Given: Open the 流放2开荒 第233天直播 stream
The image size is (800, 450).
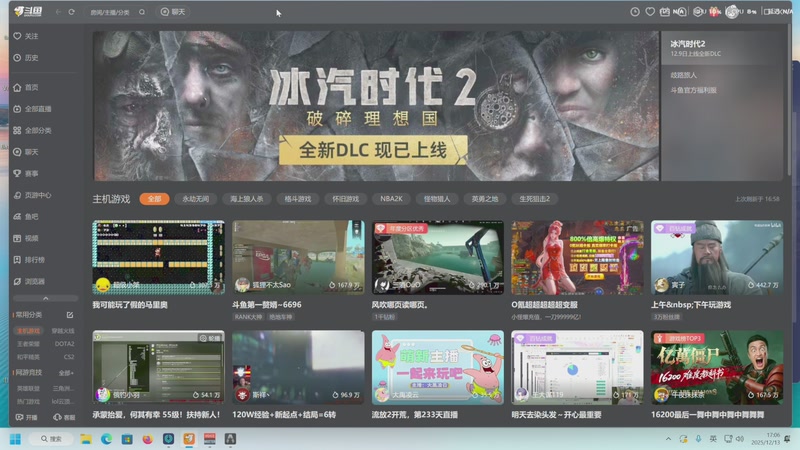Looking at the screenshot, I should (x=438, y=367).
